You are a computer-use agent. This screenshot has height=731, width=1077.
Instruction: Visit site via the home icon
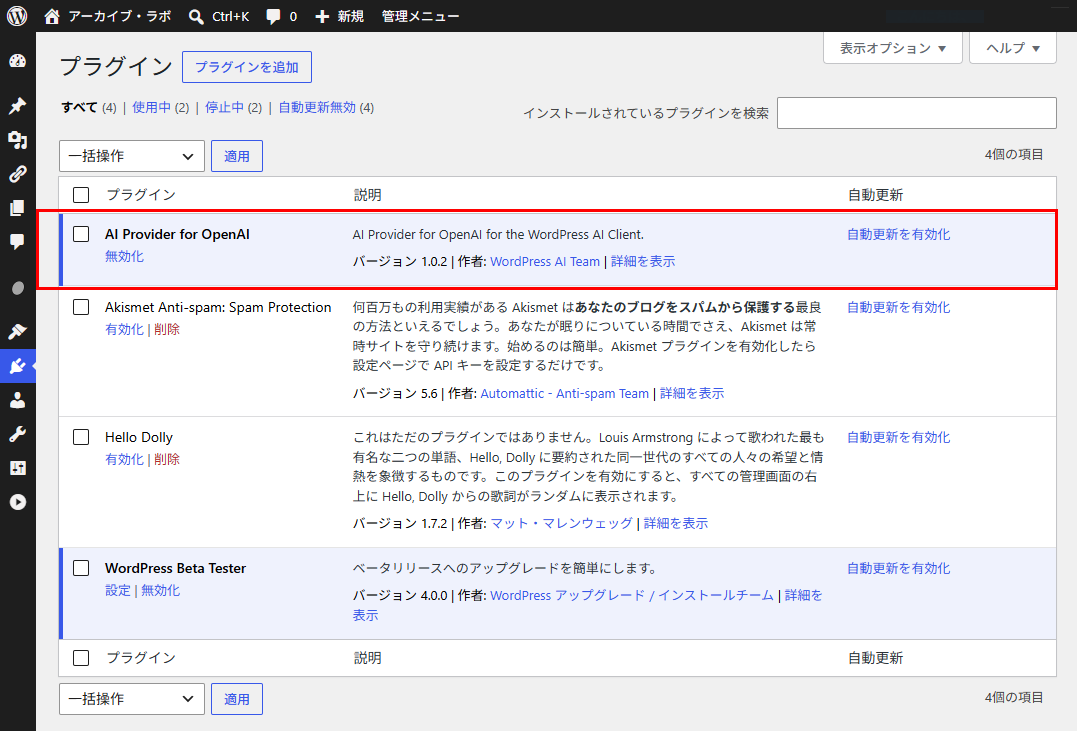52,16
